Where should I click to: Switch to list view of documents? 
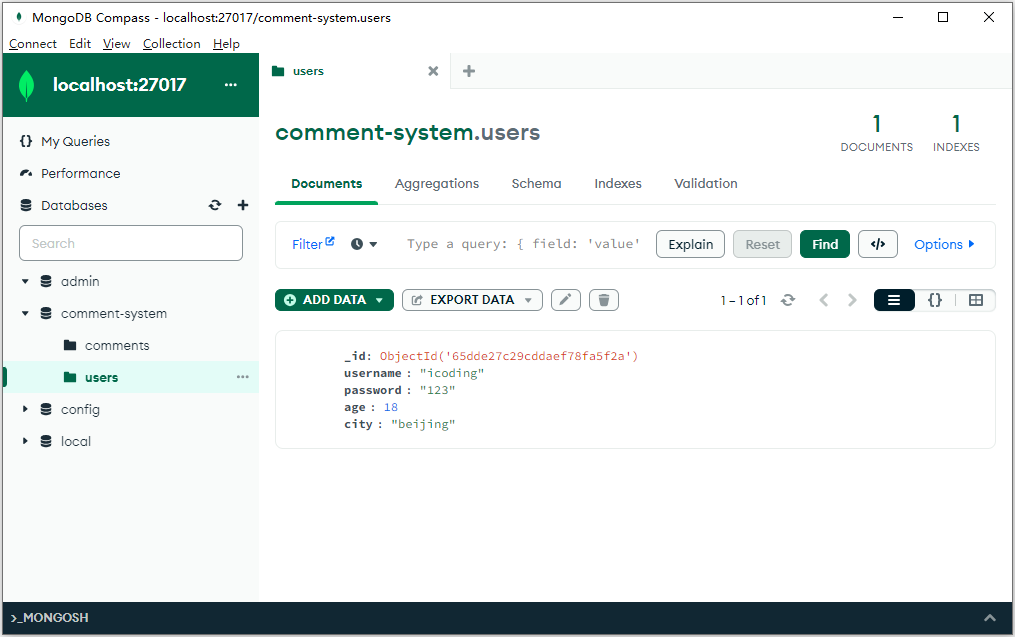point(894,300)
